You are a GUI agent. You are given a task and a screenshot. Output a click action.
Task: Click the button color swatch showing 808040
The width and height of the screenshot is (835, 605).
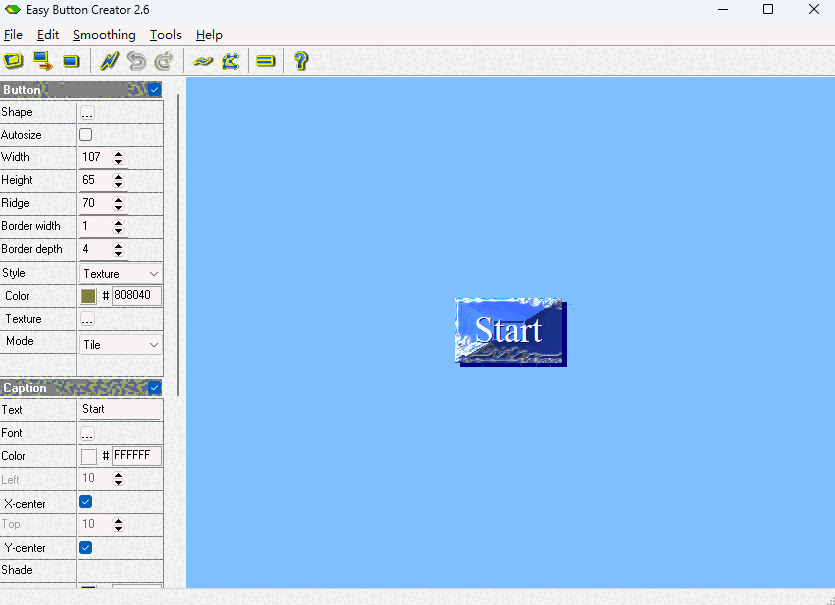click(x=88, y=296)
